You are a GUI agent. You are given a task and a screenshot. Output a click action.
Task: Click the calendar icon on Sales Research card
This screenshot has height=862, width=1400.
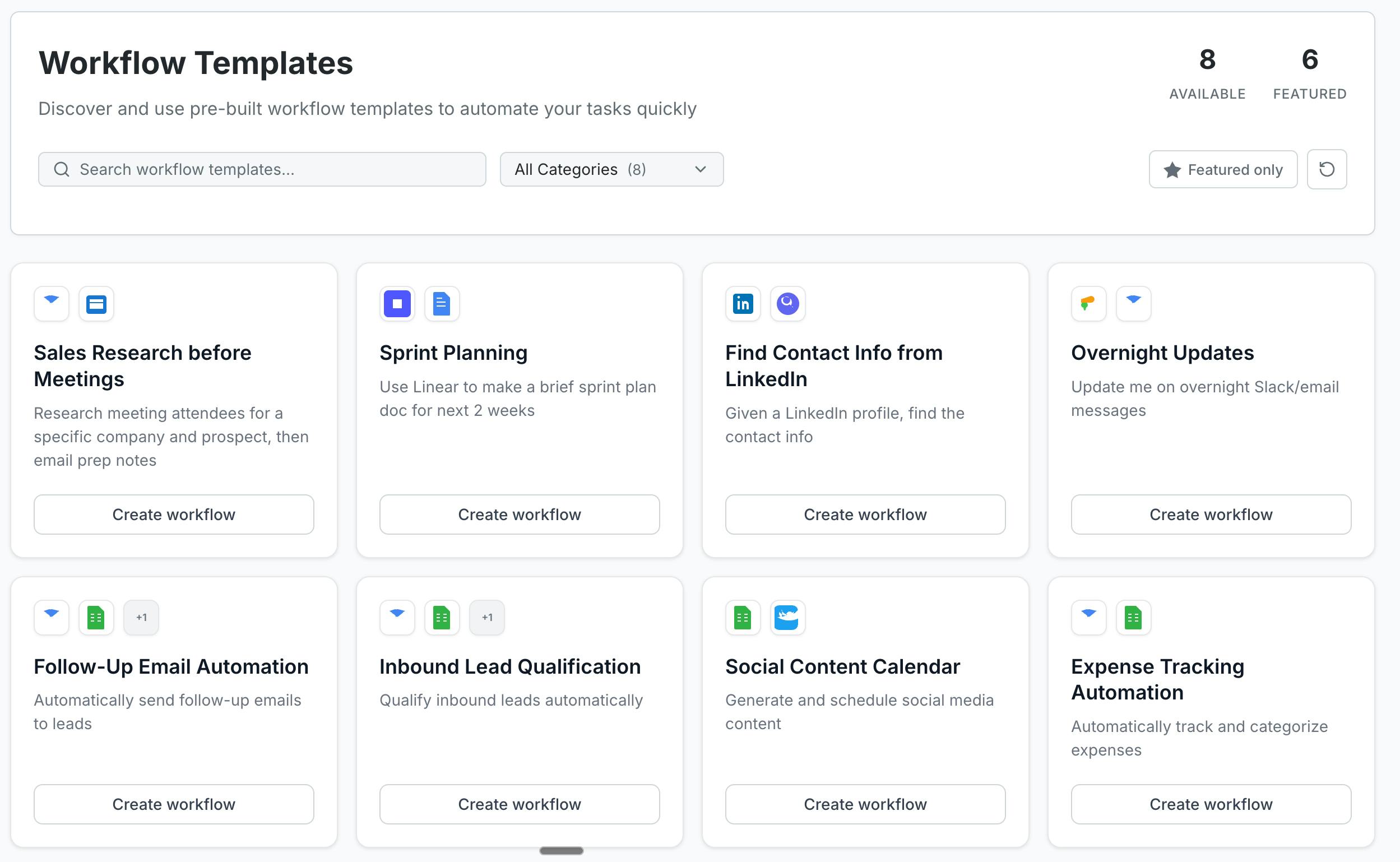pyautogui.click(x=96, y=303)
